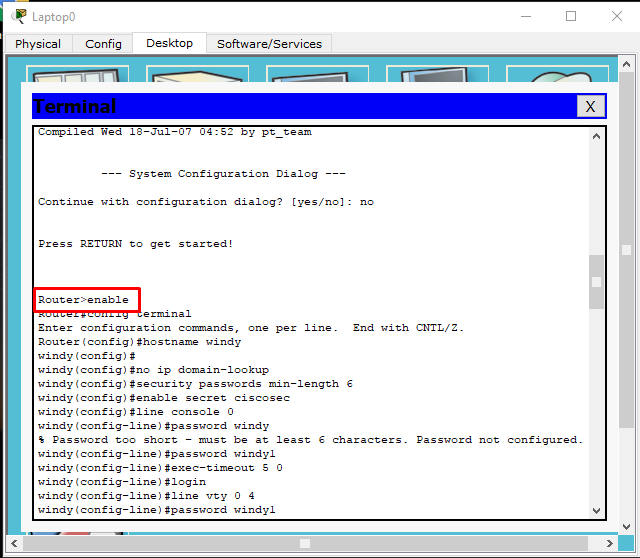
Task: Click 'windy(config-line)#login' line
Action: pos(122,482)
